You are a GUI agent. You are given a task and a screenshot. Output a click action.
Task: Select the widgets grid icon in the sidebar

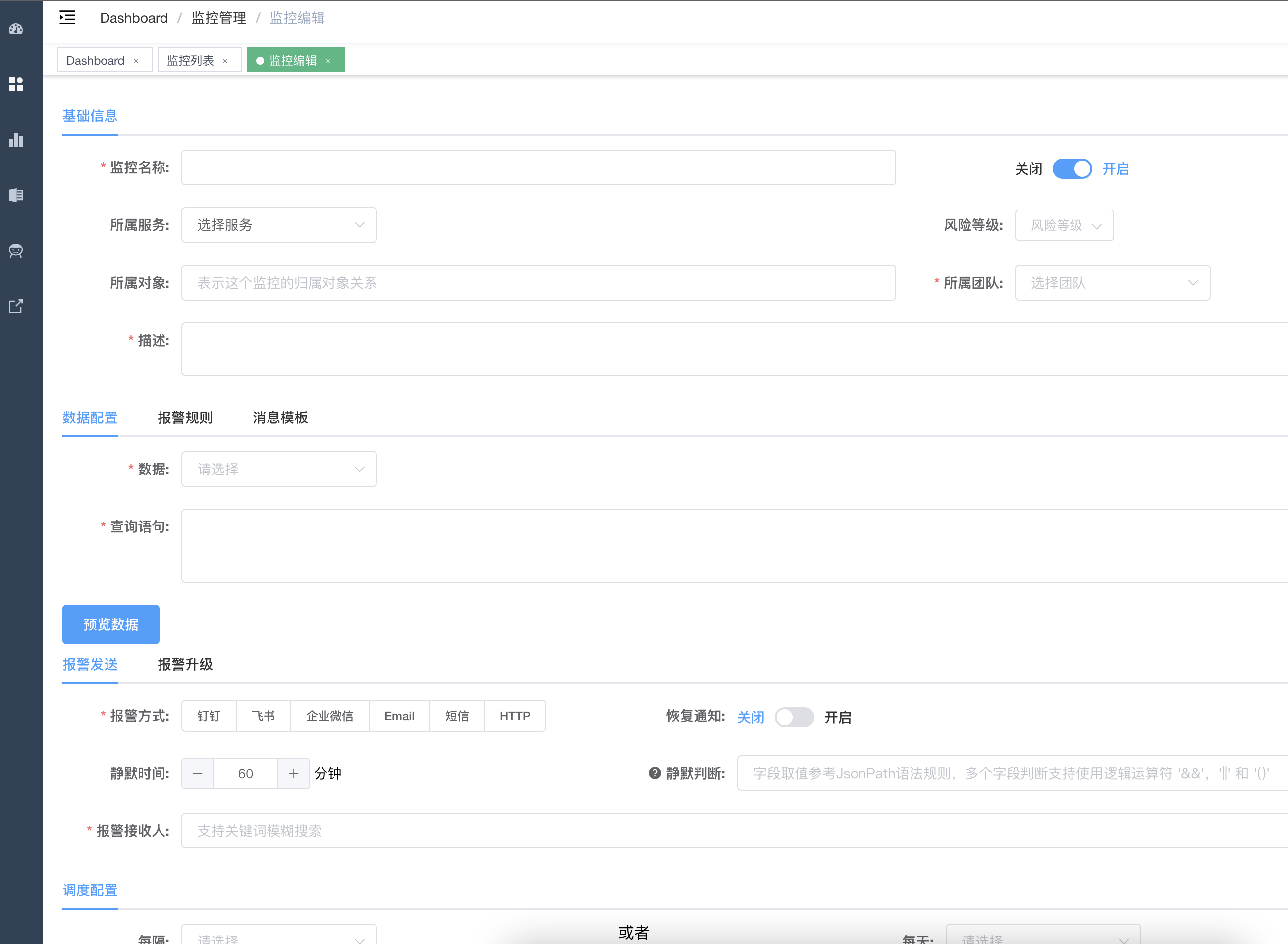(15, 84)
